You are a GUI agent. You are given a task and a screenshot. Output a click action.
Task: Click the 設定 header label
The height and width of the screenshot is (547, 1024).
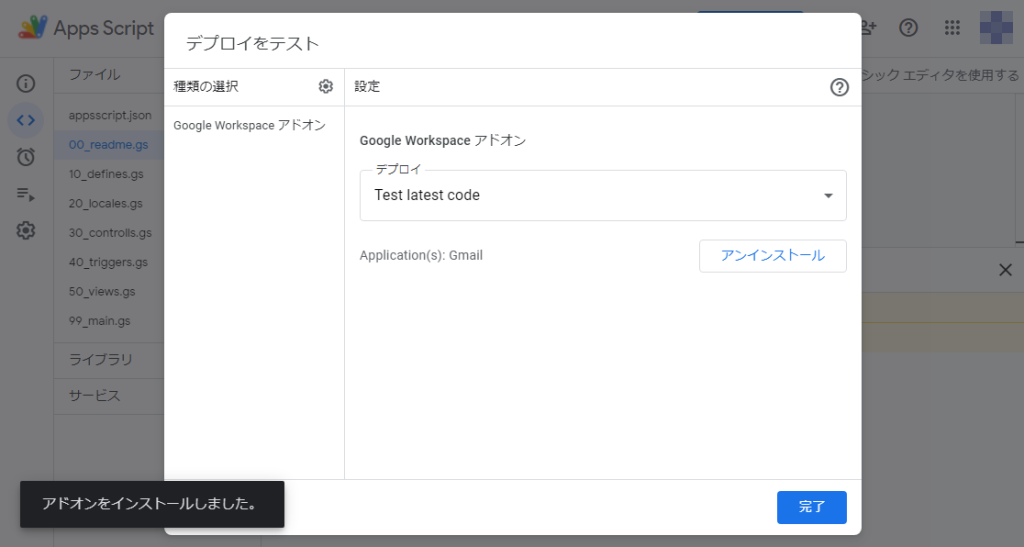[367, 86]
